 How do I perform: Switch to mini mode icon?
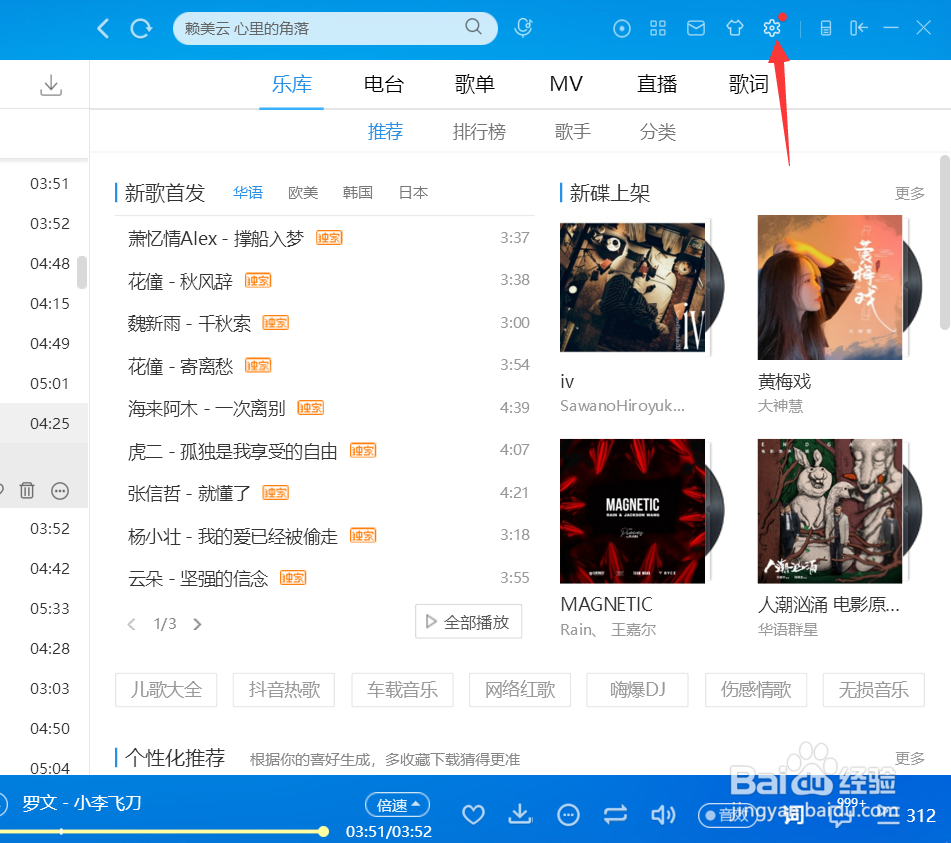pyautogui.click(x=825, y=28)
